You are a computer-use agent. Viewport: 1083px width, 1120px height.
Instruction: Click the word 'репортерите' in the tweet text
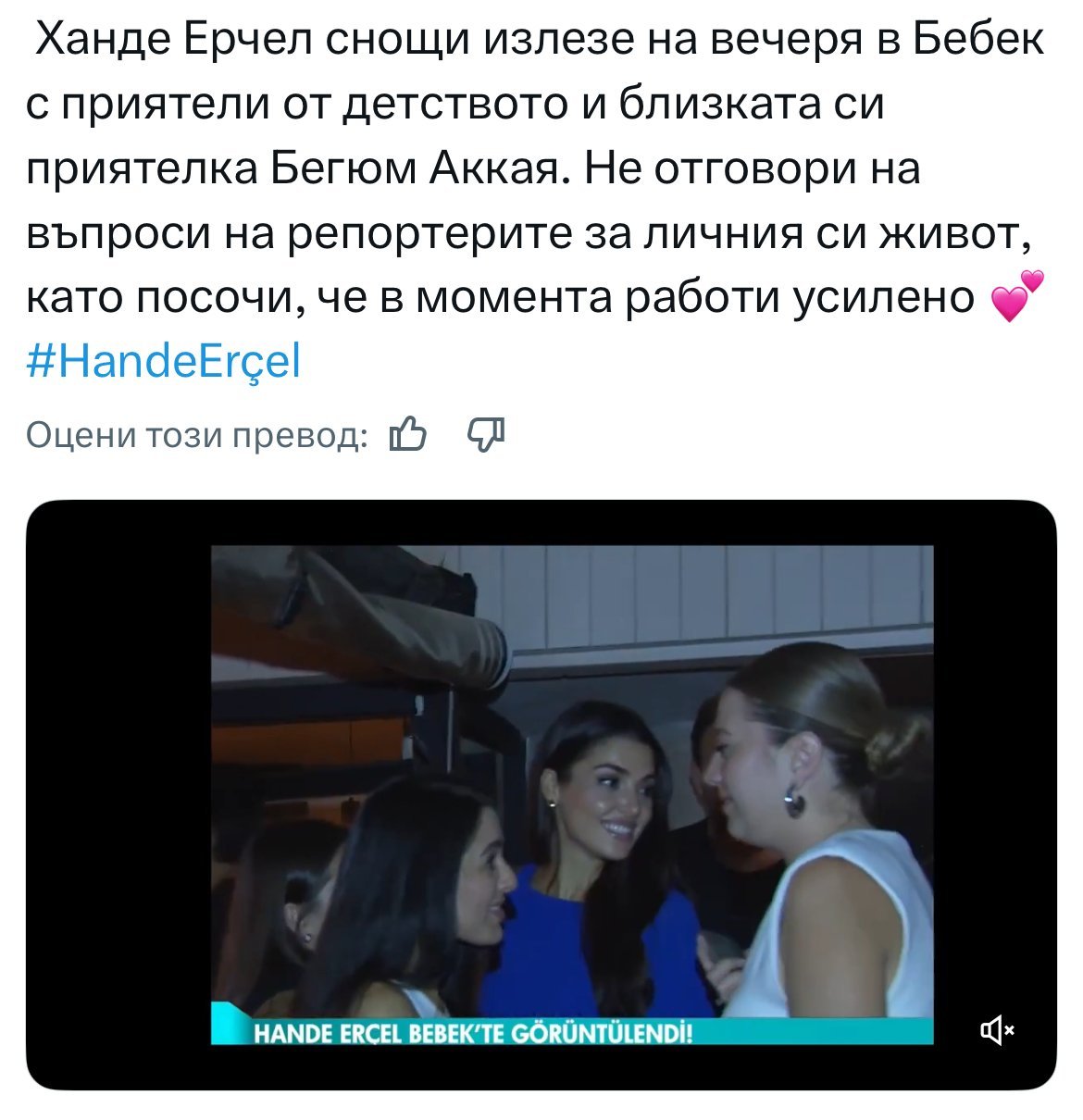coord(441,234)
